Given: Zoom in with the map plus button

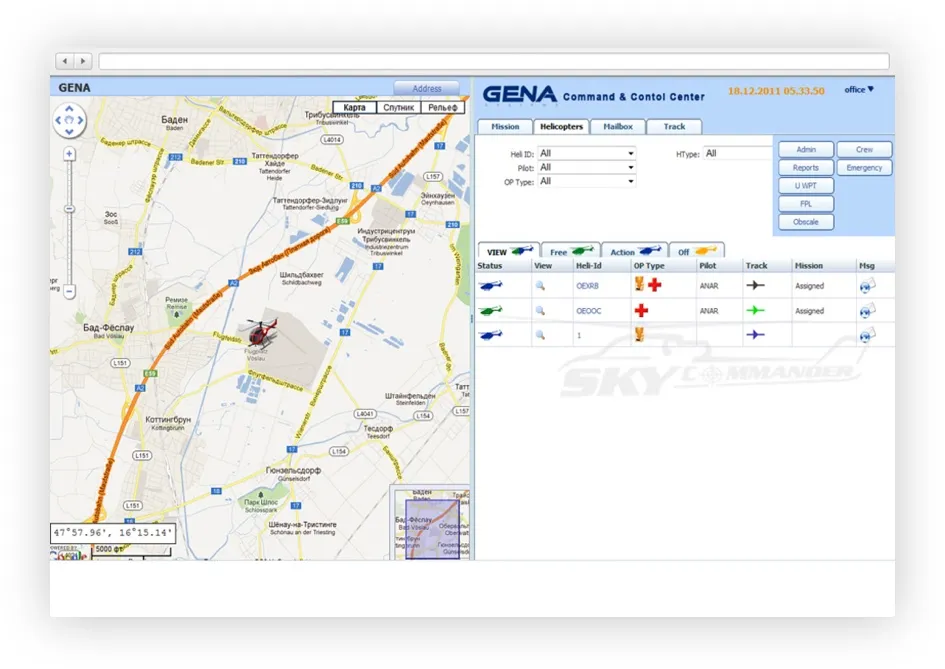Looking at the screenshot, I should click(69, 154).
